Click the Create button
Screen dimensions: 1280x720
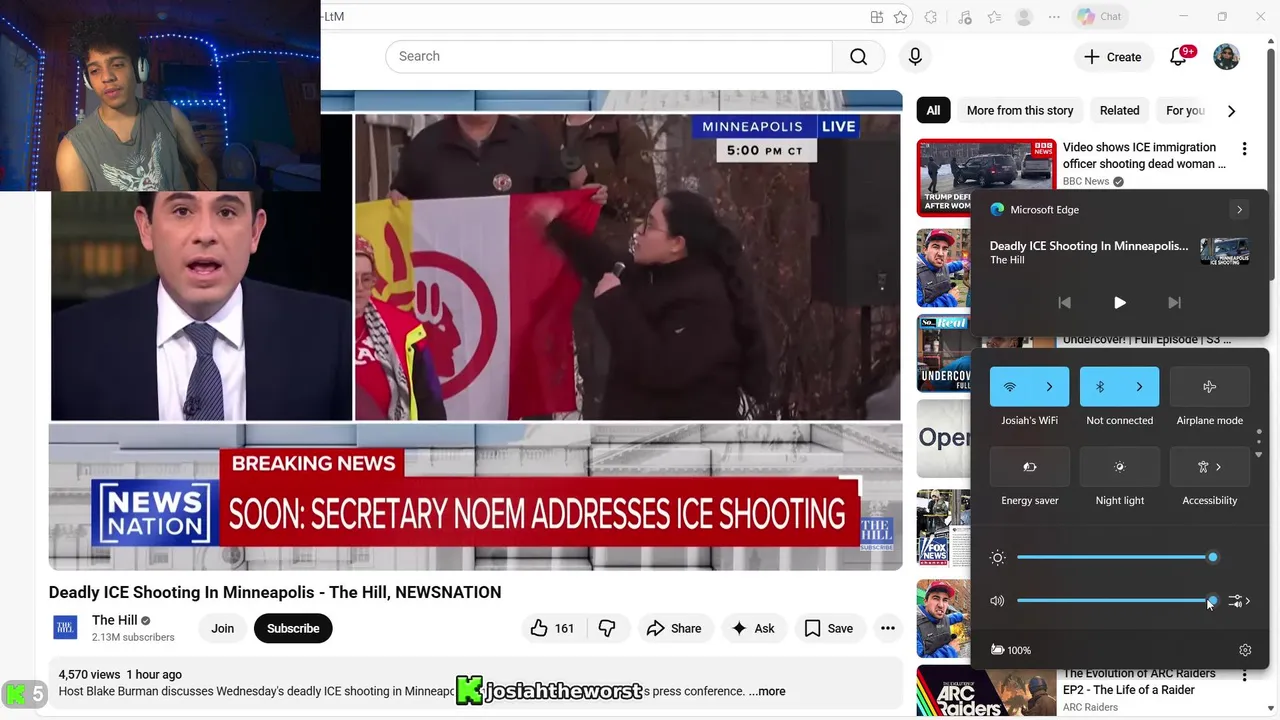point(1112,57)
